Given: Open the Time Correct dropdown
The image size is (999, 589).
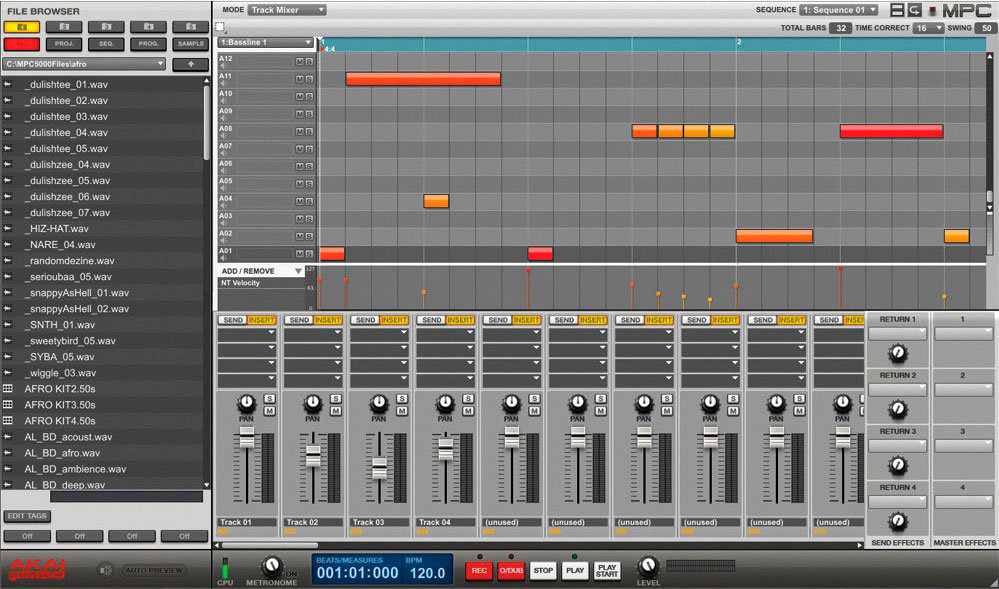Looking at the screenshot, I should 927,28.
